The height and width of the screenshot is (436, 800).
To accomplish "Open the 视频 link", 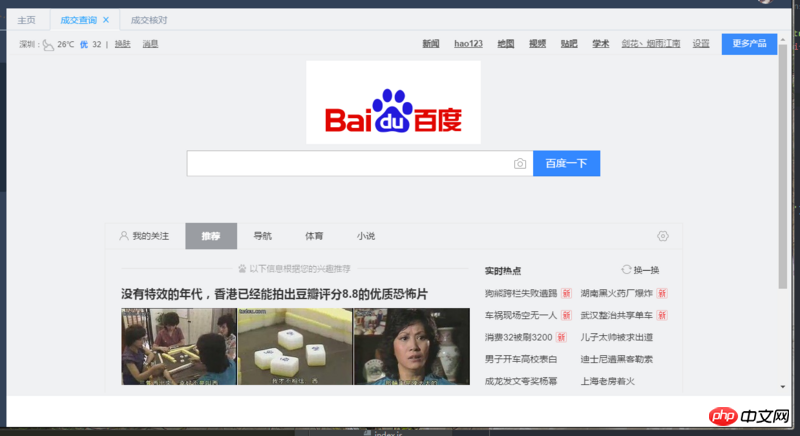I will point(537,44).
